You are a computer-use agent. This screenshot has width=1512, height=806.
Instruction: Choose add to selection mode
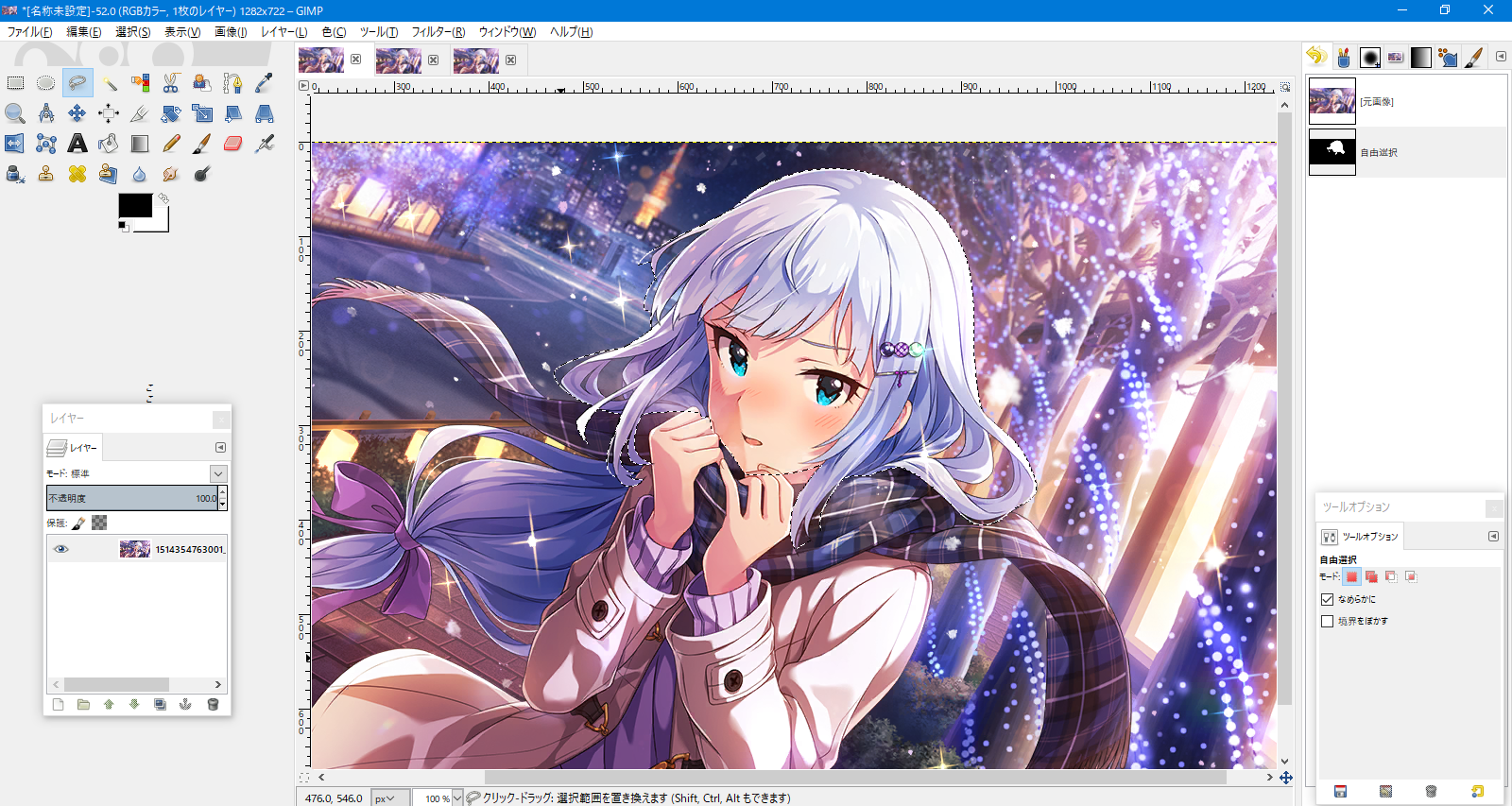point(1371,576)
